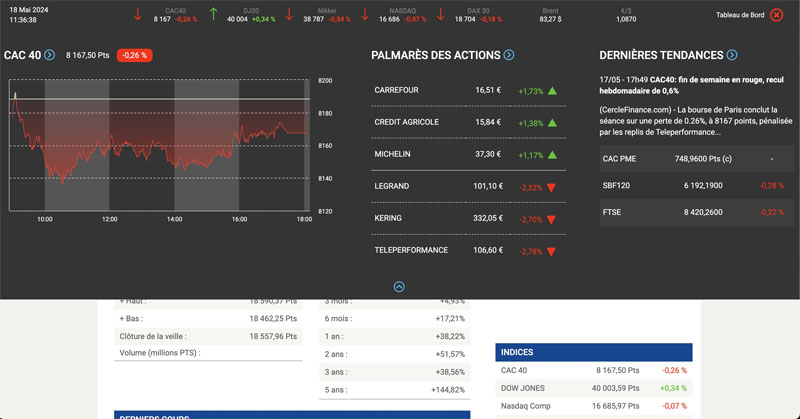Click NASDAQ red down arrow in ticker
This screenshot has height=419, width=800.
[365, 14]
